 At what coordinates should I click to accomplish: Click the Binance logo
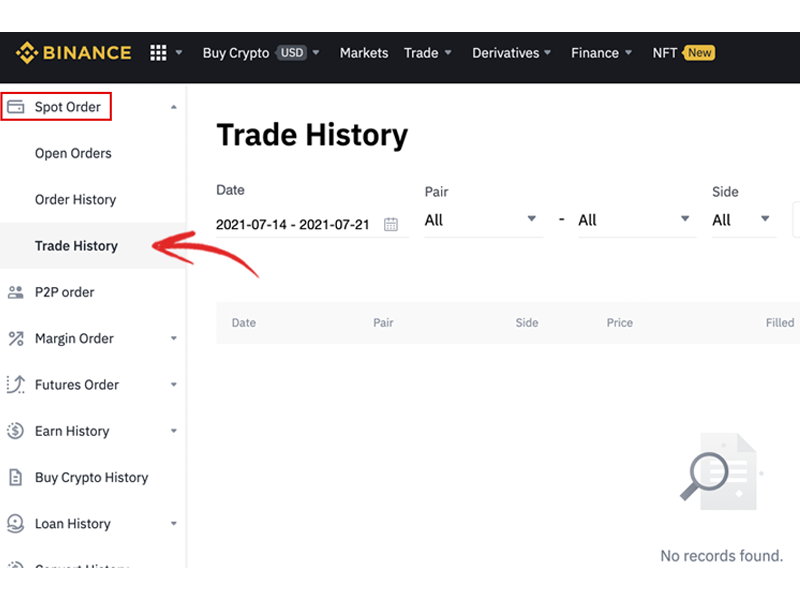(x=73, y=53)
